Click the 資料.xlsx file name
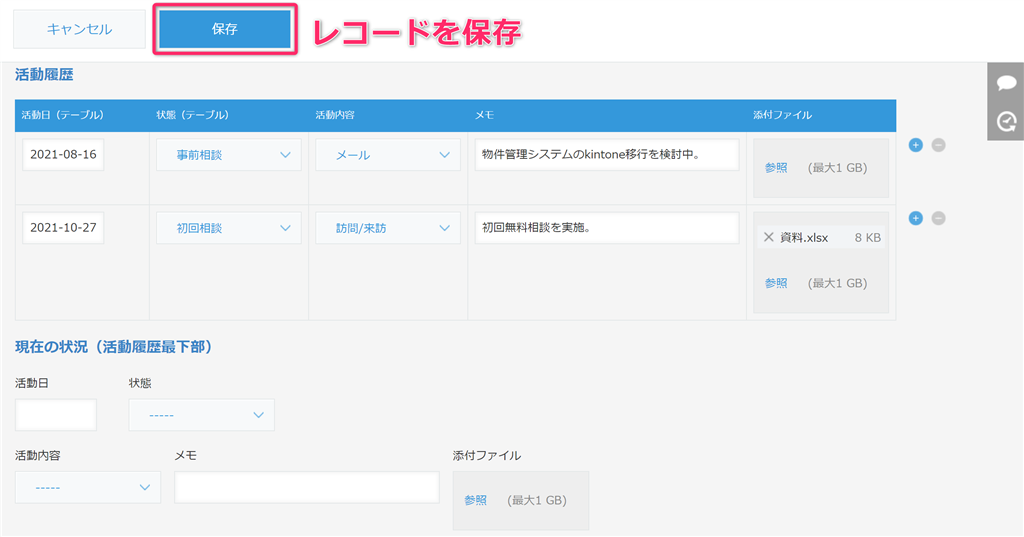The width and height of the screenshot is (1024, 537). pyautogui.click(x=804, y=238)
